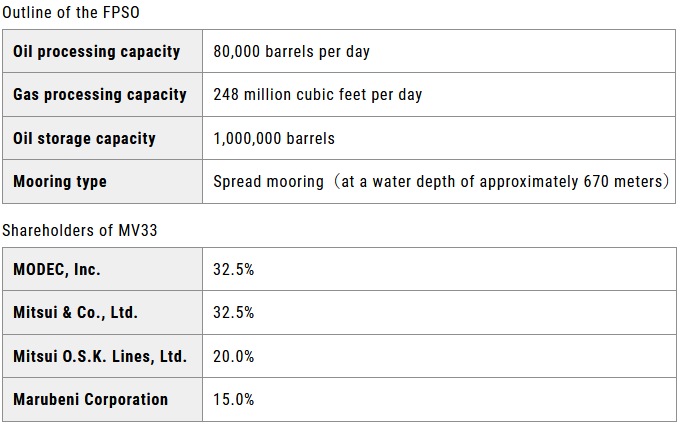Click the word 'Shareholders' in second heading
The height and width of the screenshot is (424, 680).
pos(50,231)
